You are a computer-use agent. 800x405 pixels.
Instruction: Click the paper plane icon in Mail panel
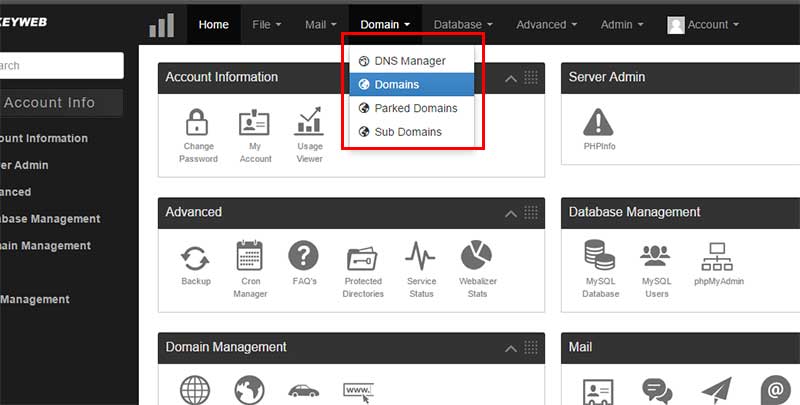coord(716,391)
